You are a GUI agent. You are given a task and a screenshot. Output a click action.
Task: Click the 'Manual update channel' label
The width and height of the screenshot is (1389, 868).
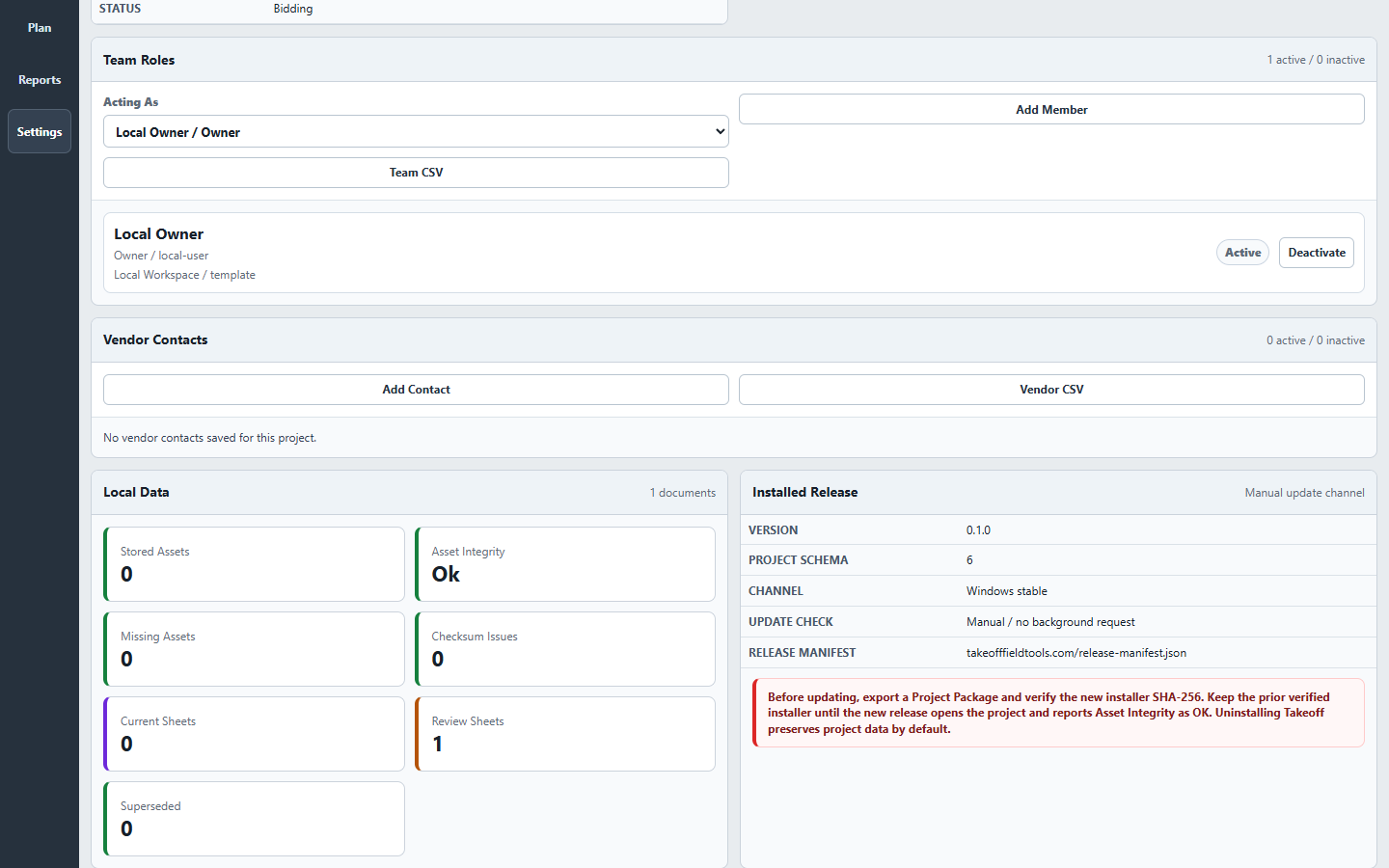pyautogui.click(x=1304, y=493)
